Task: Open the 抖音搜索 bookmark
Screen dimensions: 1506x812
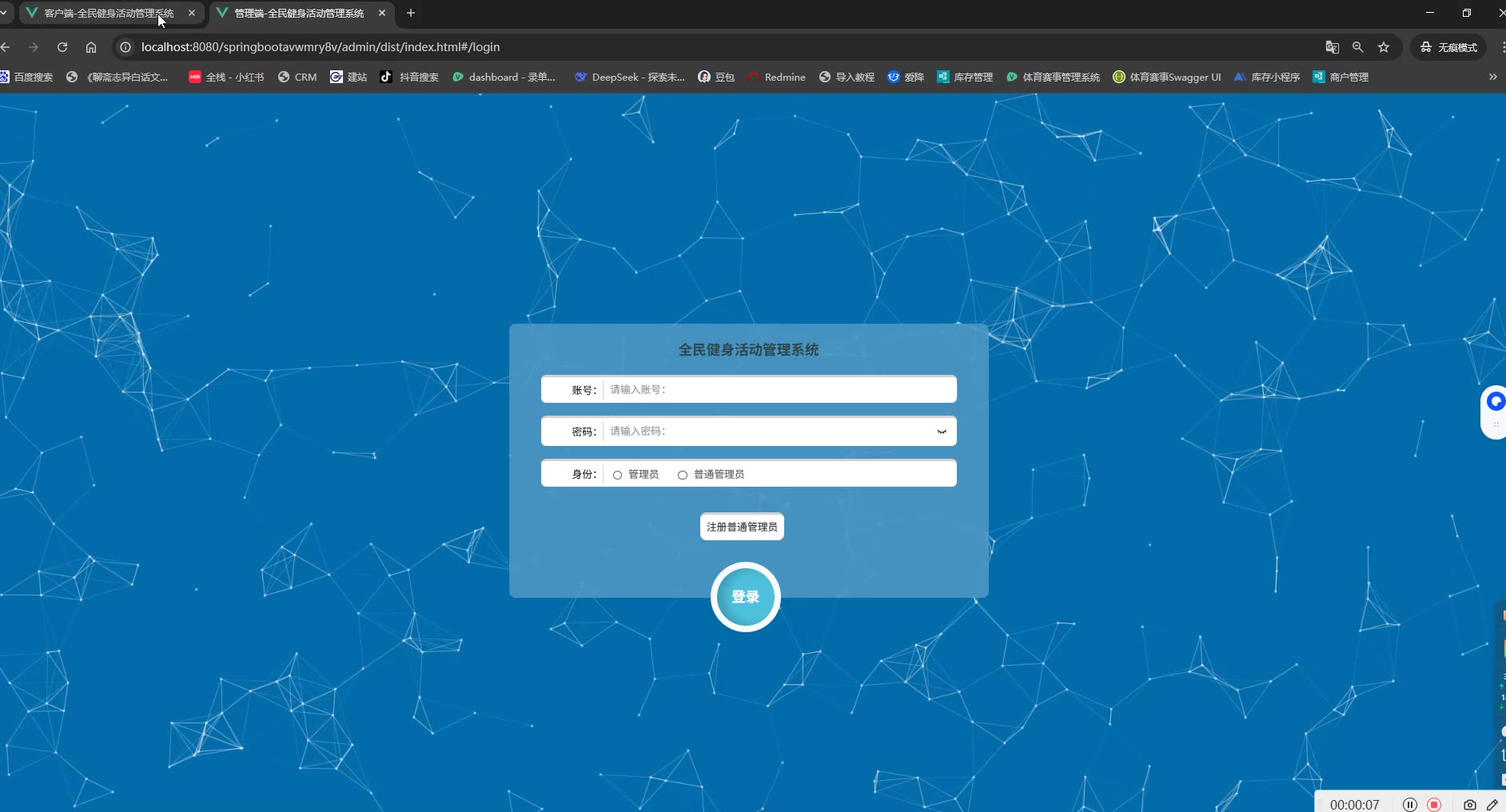Action: (x=409, y=78)
